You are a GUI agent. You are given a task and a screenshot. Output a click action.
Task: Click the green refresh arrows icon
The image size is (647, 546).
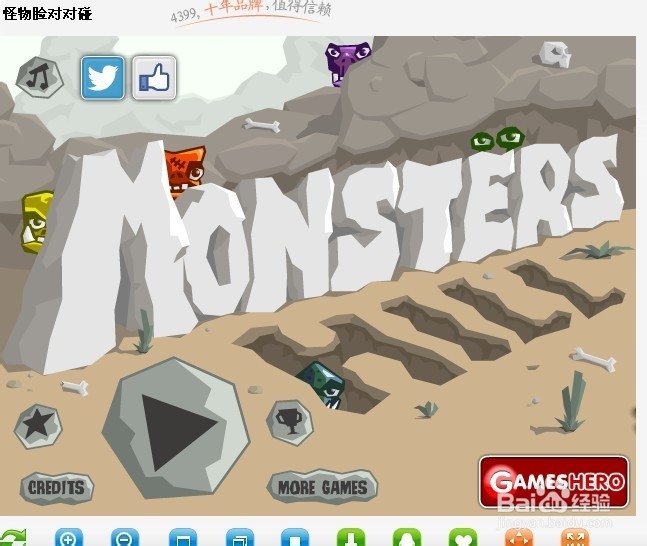tap(12, 538)
